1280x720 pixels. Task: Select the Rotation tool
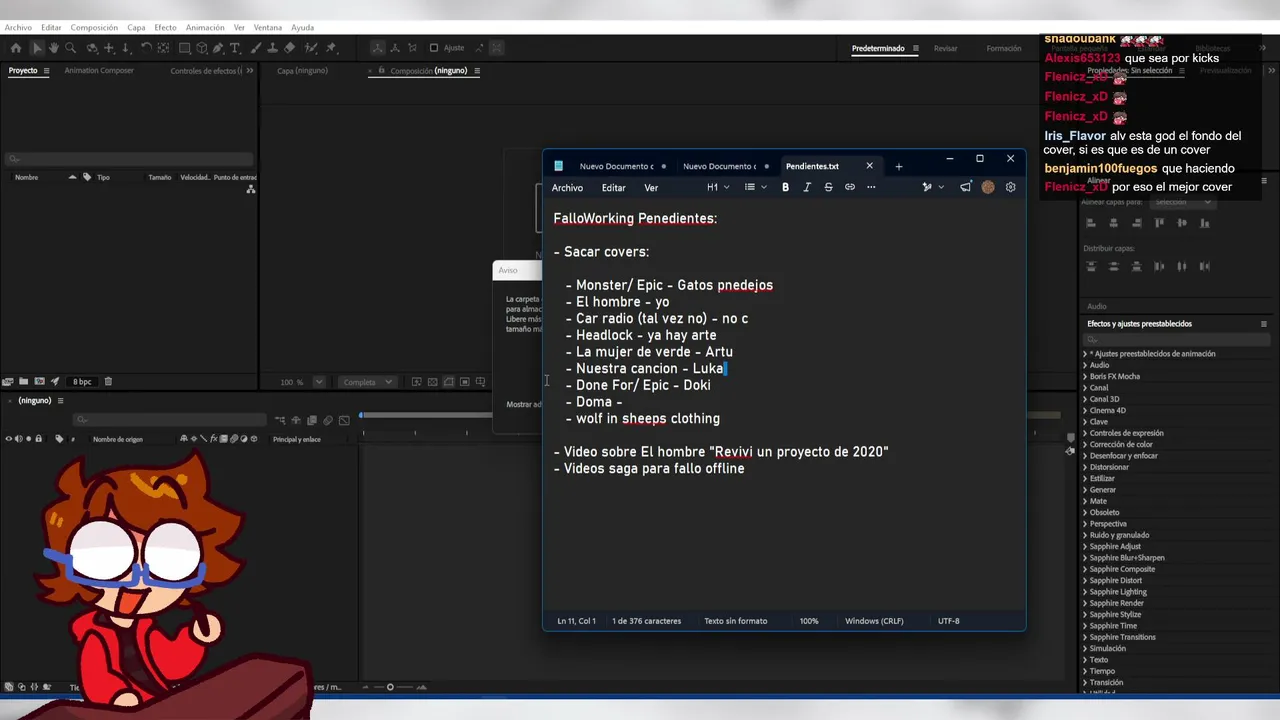(146, 48)
